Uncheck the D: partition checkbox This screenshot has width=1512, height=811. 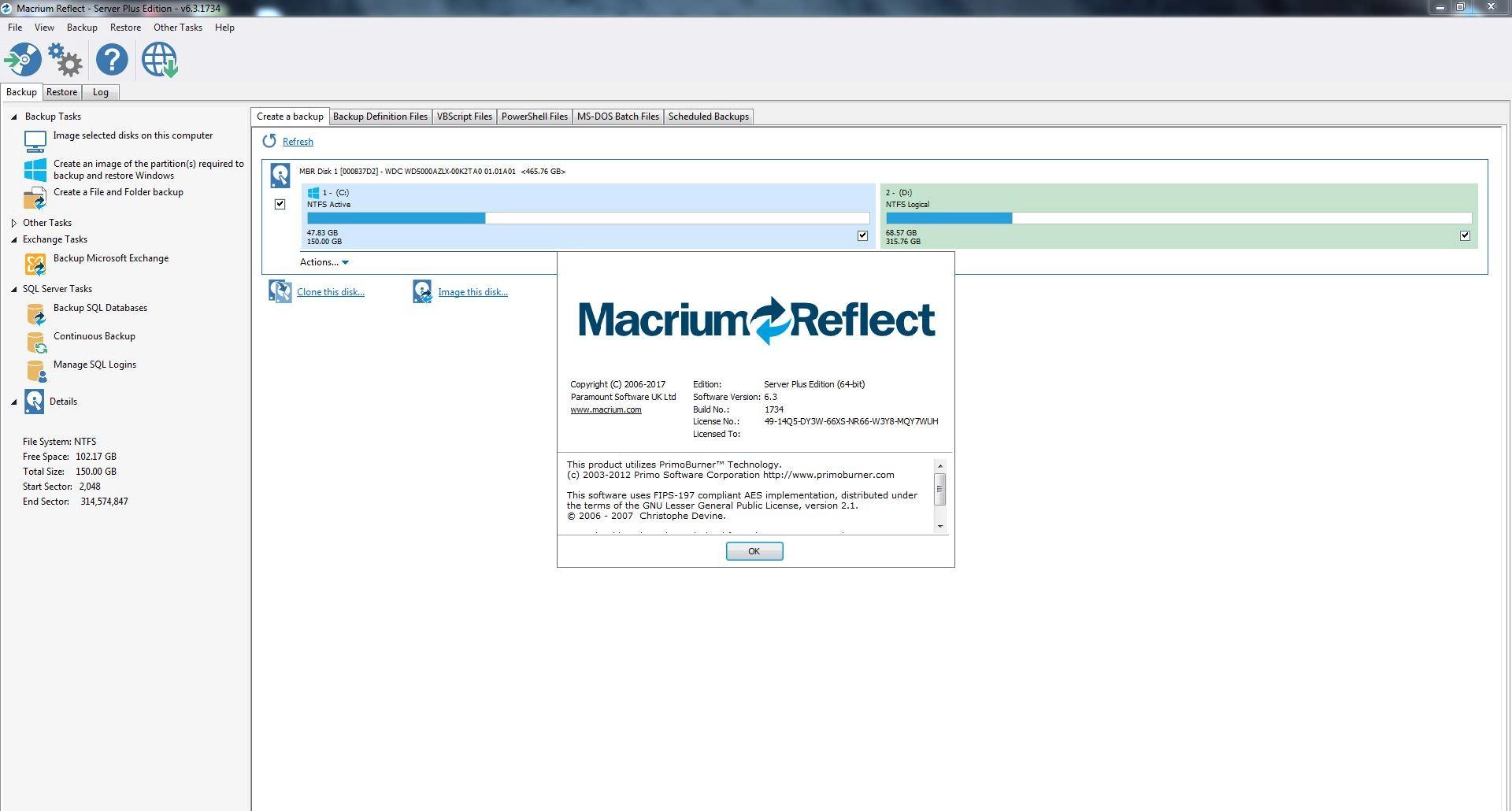(x=1465, y=235)
